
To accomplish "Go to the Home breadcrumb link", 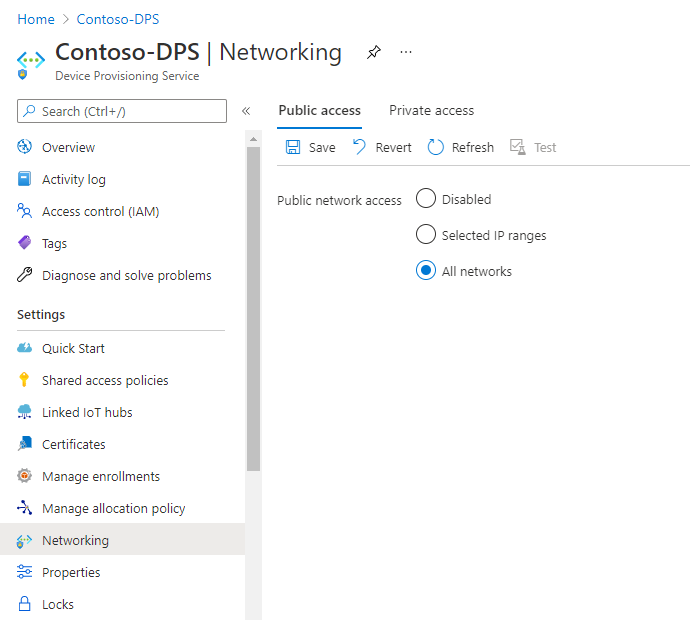I will click(36, 19).
